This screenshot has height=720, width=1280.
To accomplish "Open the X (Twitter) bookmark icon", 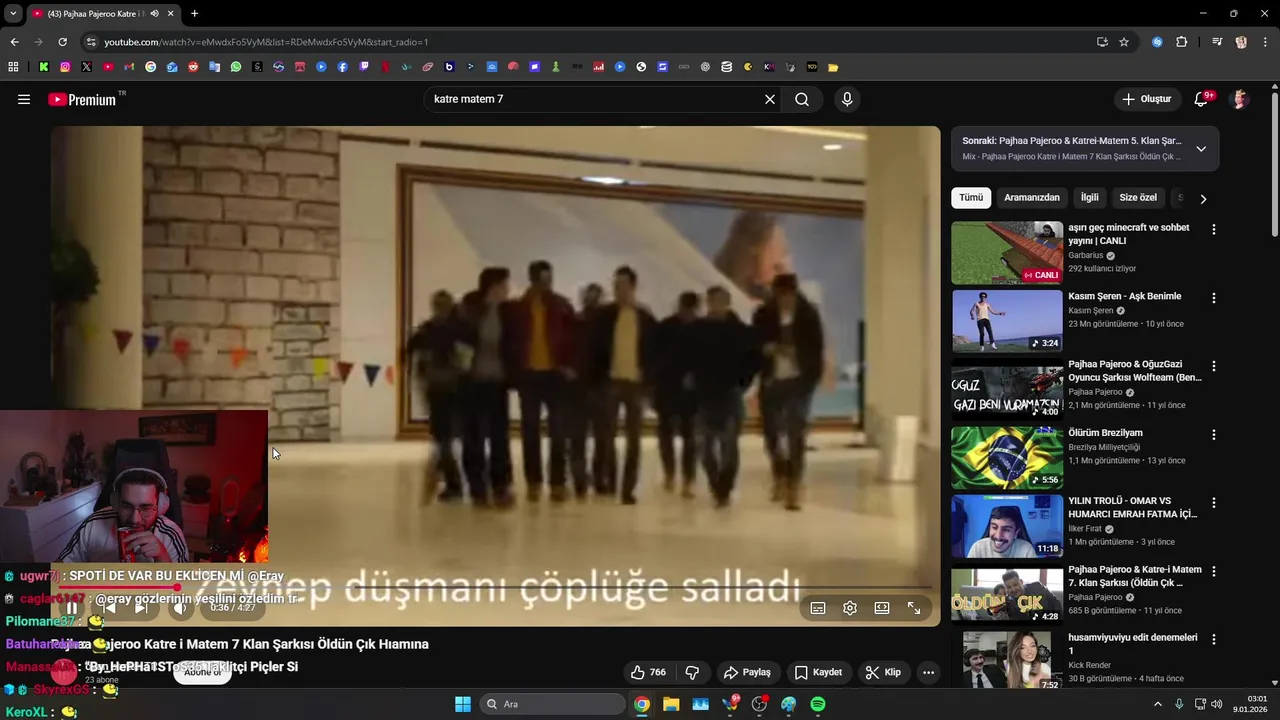I will (x=86, y=67).
